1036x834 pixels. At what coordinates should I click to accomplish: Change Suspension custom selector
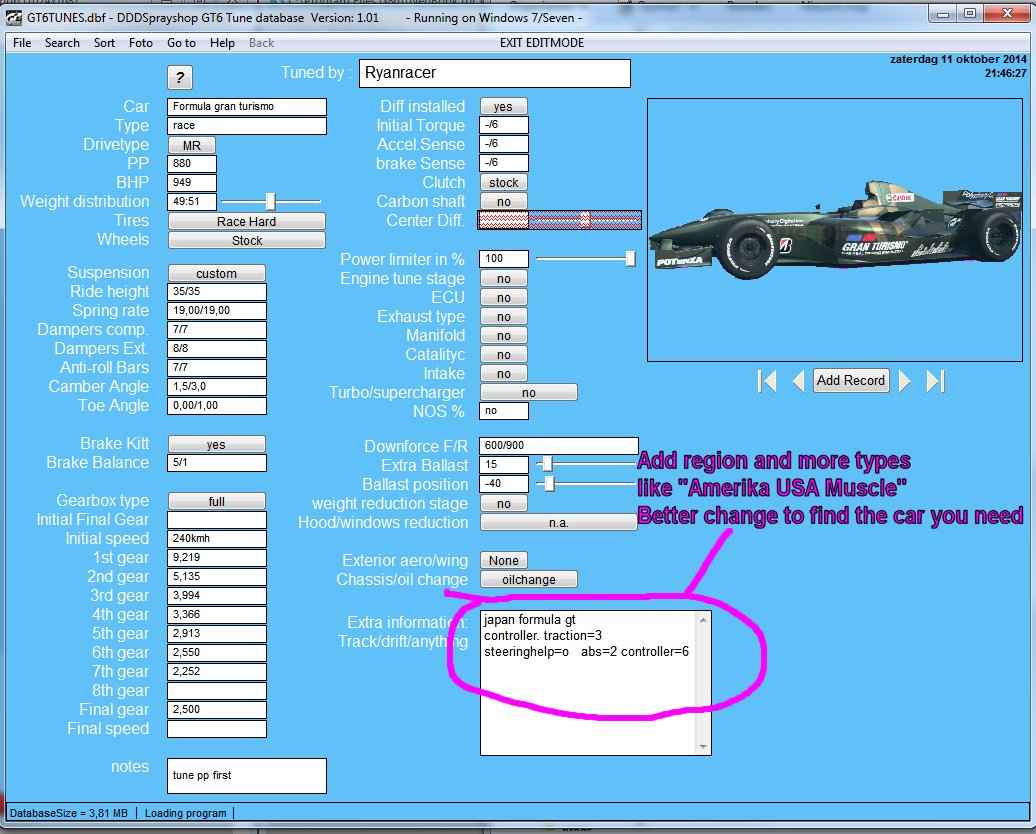pyautogui.click(x=217, y=273)
